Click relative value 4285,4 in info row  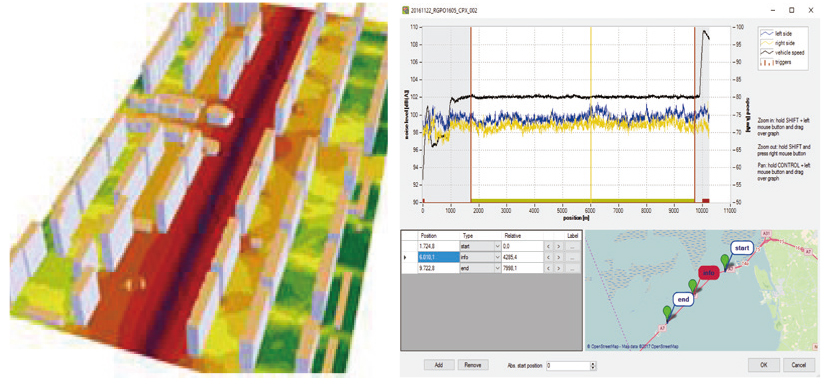pyautogui.click(x=522, y=257)
